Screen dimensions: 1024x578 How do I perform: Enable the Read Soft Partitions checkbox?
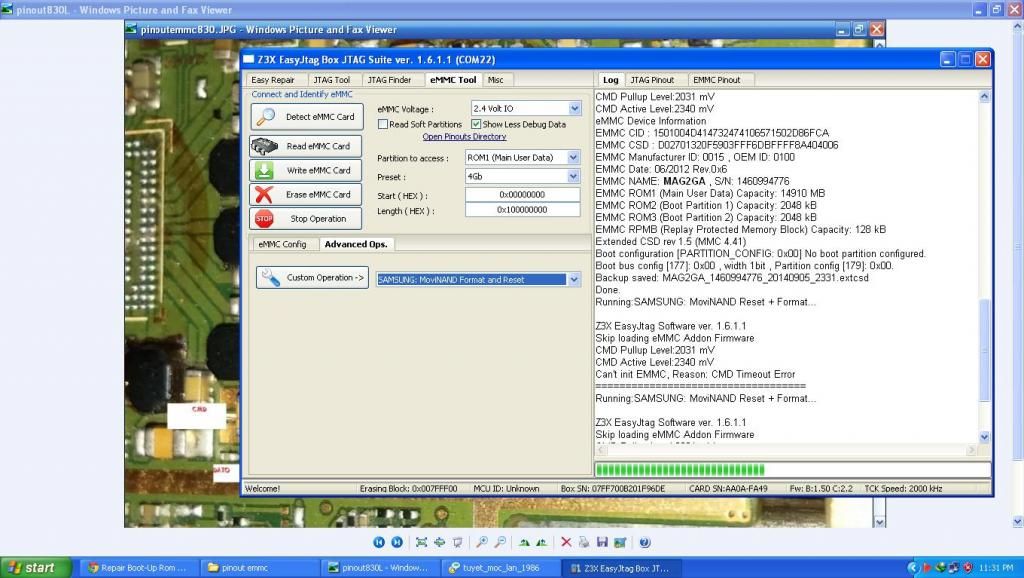click(x=383, y=124)
